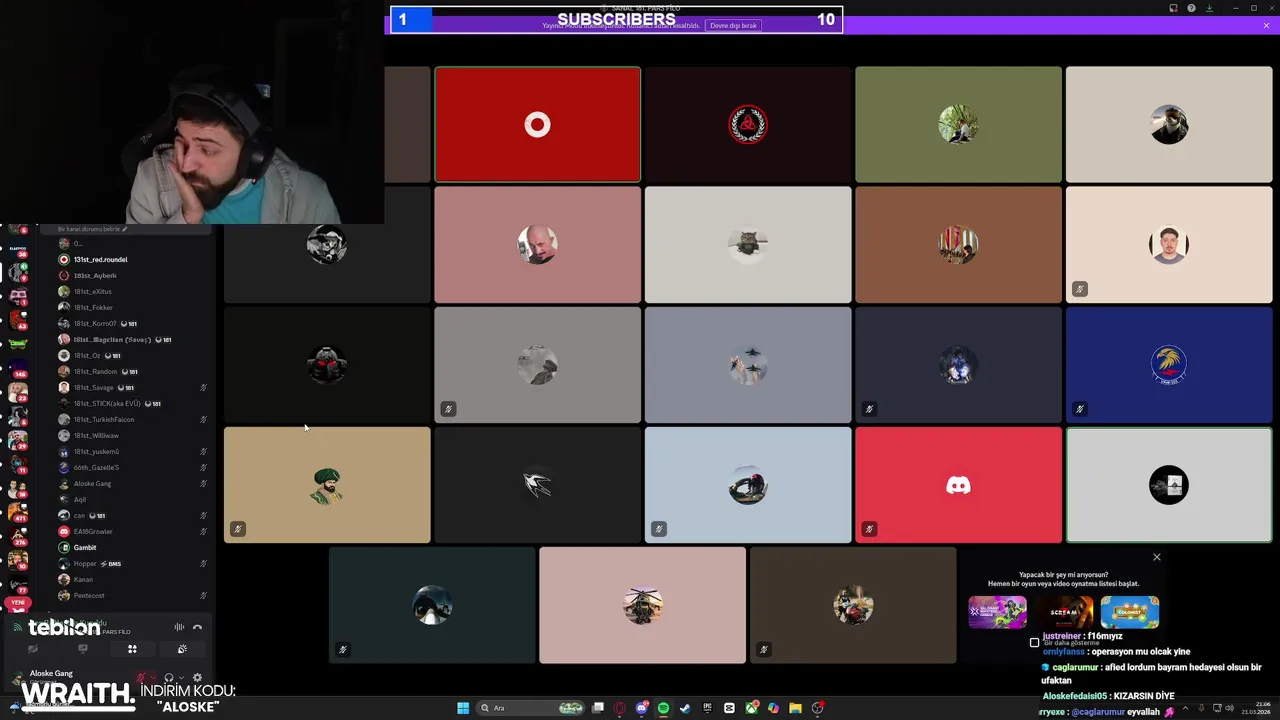Image resolution: width=1280 pixels, height=720 pixels.
Task: Tick the 'Bir daha gösterme' checkbox
Action: (x=1034, y=643)
